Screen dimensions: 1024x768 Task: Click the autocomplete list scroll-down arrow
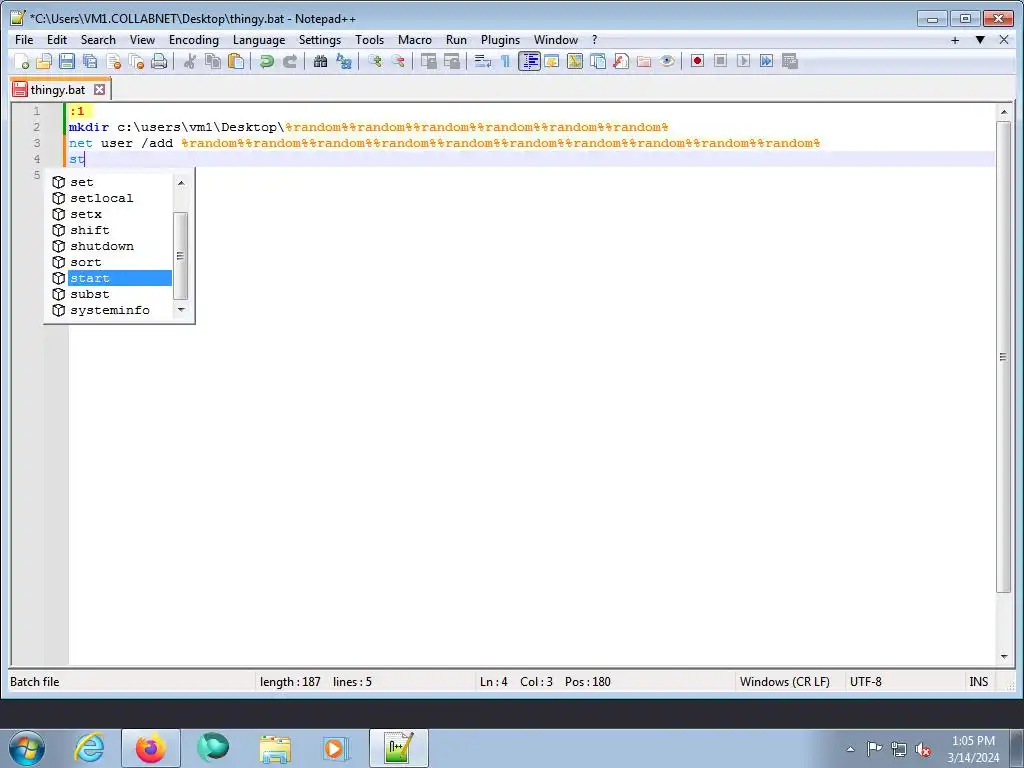pos(181,310)
